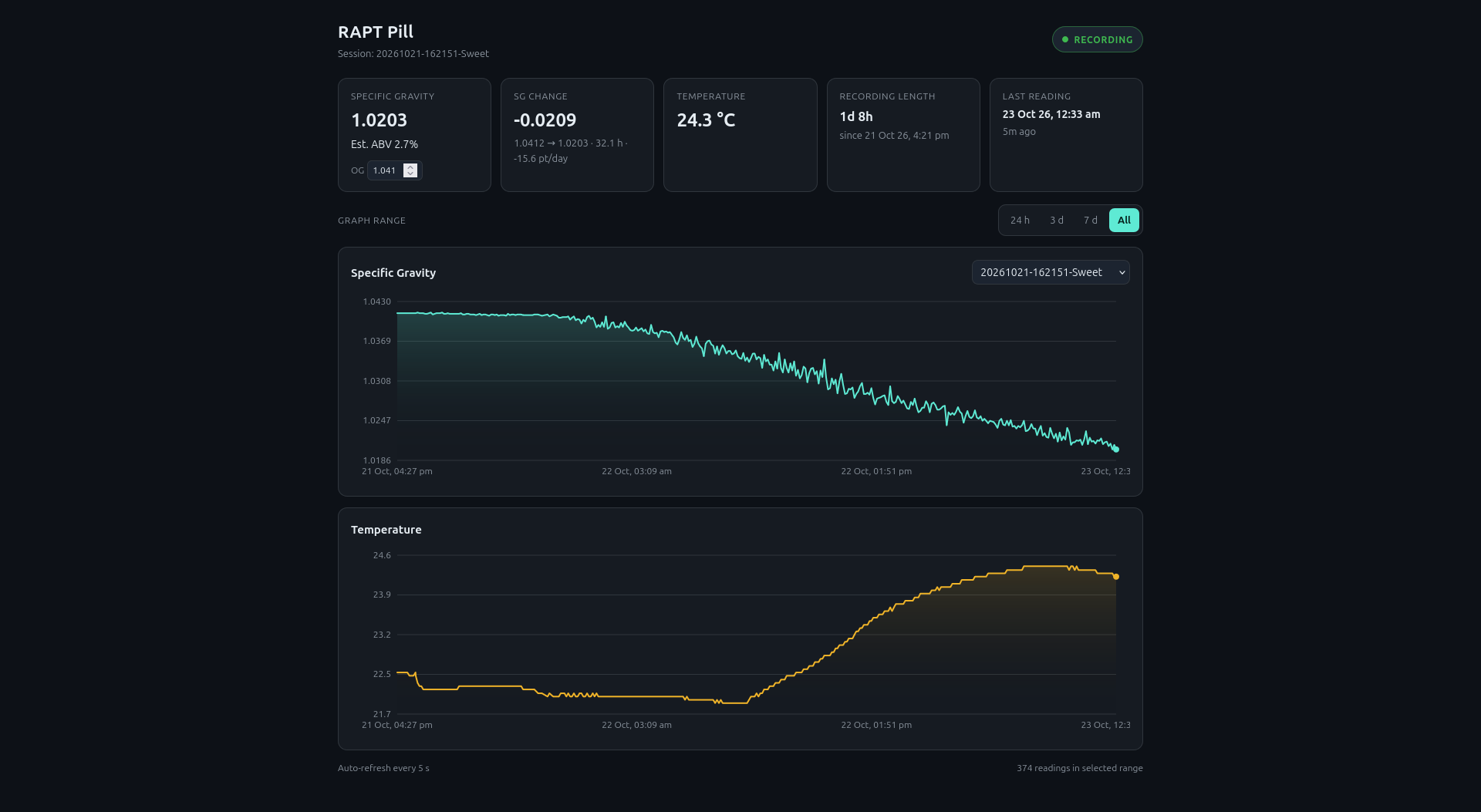Image resolution: width=1481 pixels, height=812 pixels.
Task: Click the 'Est. ABV 2.7%' text
Action: (x=384, y=144)
